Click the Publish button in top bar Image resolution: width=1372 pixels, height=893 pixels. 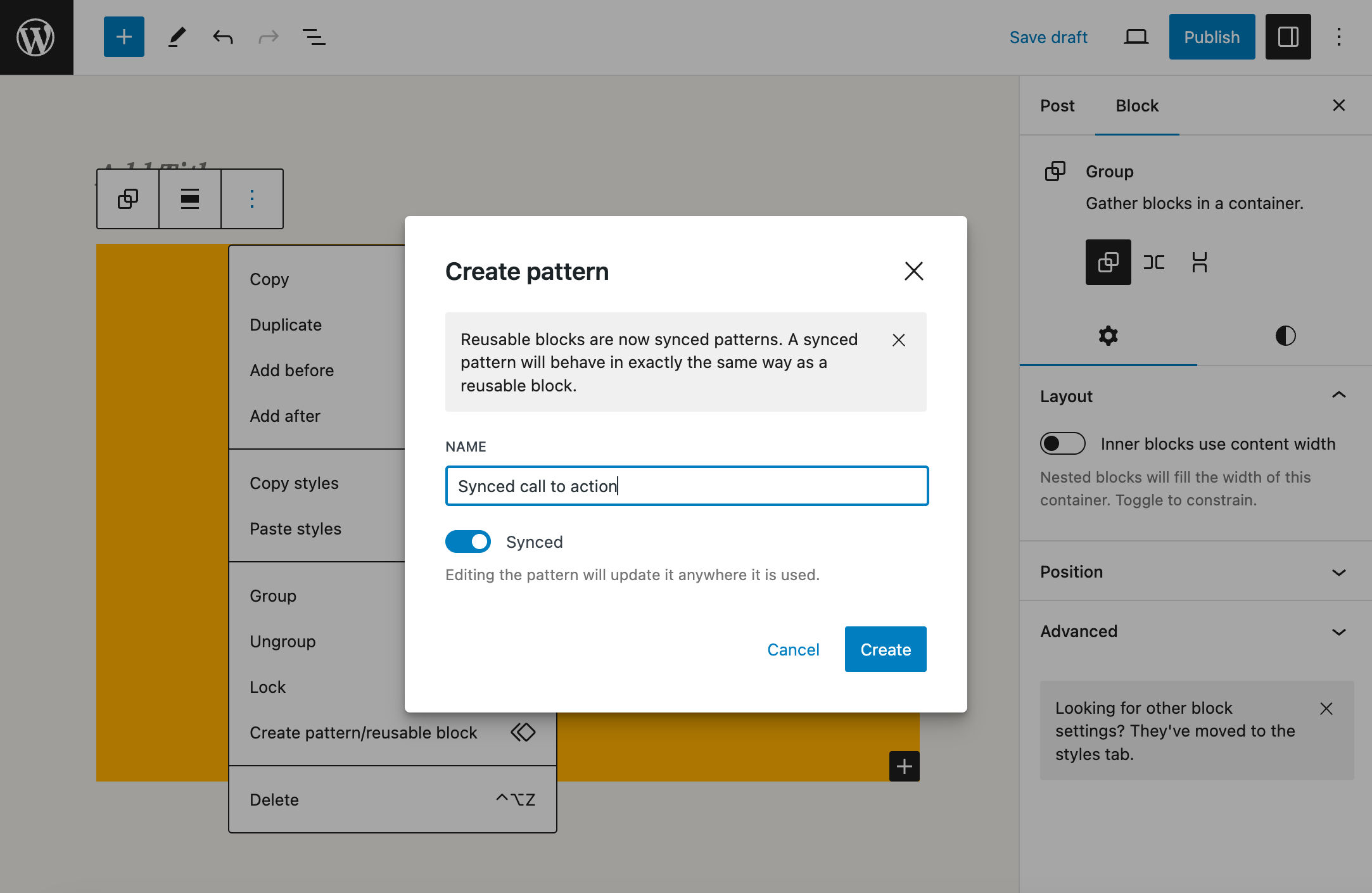pyautogui.click(x=1211, y=36)
